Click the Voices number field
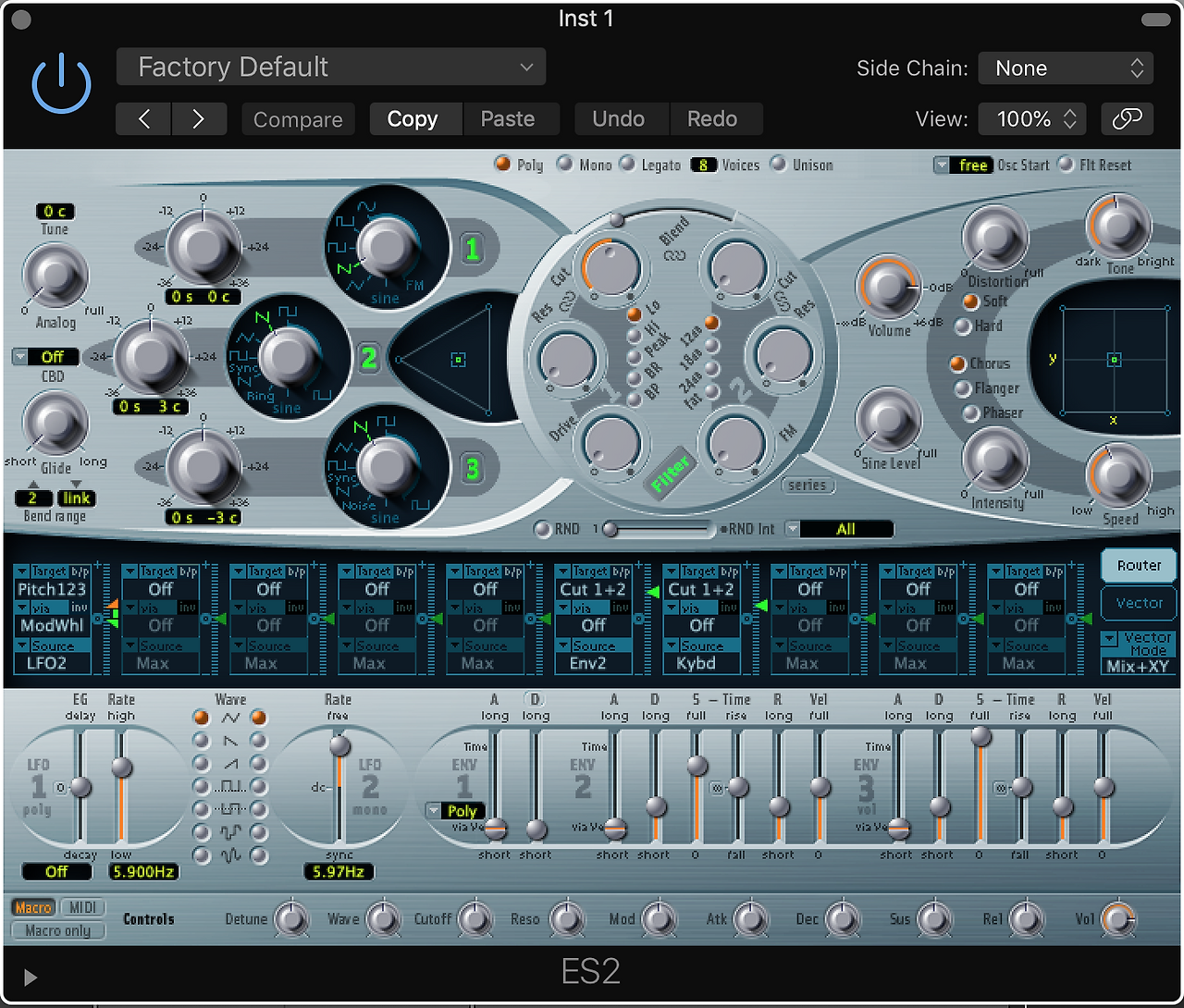The height and width of the screenshot is (1008, 1184). click(x=703, y=165)
